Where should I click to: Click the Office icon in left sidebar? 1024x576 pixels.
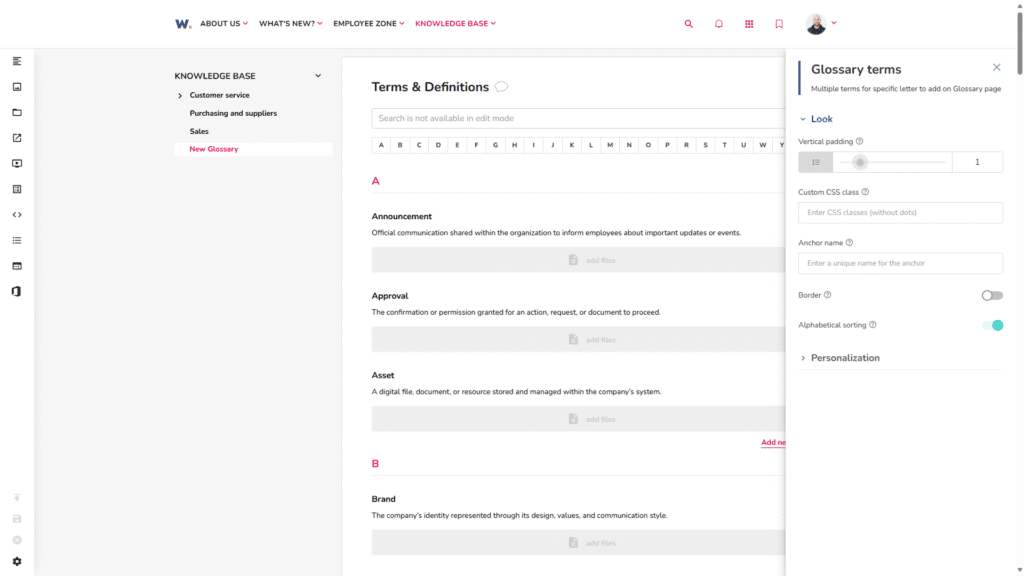click(x=17, y=291)
